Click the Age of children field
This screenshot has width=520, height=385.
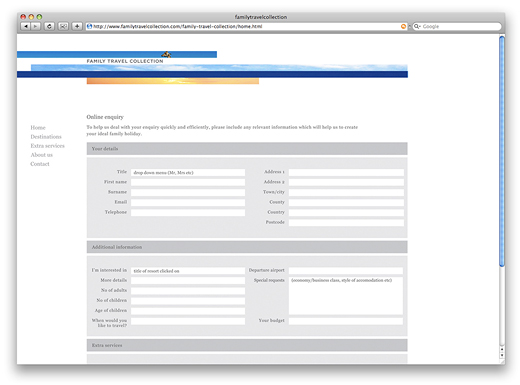tap(188, 311)
